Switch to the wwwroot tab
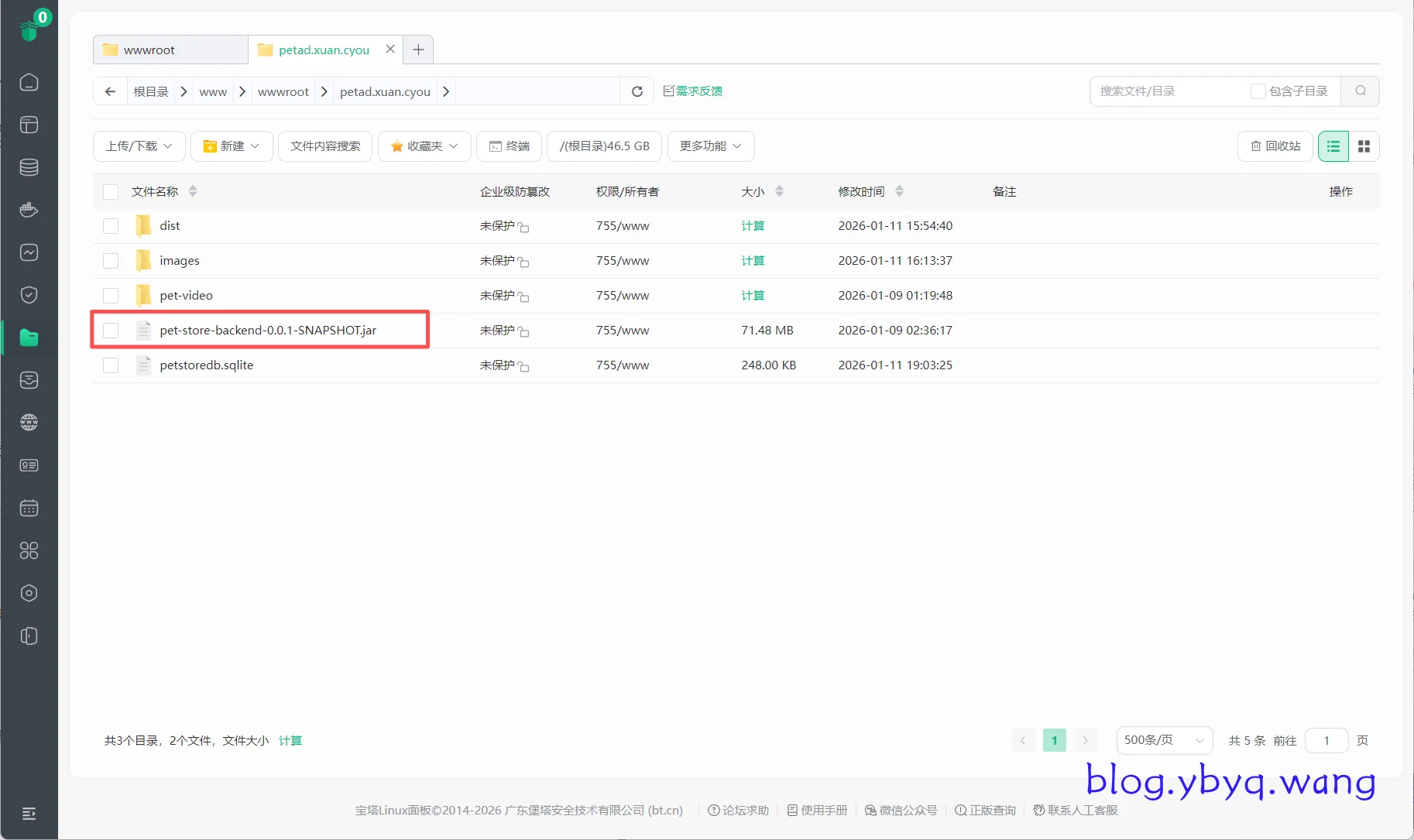This screenshot has height=840, width=1414. coord(149,50)
